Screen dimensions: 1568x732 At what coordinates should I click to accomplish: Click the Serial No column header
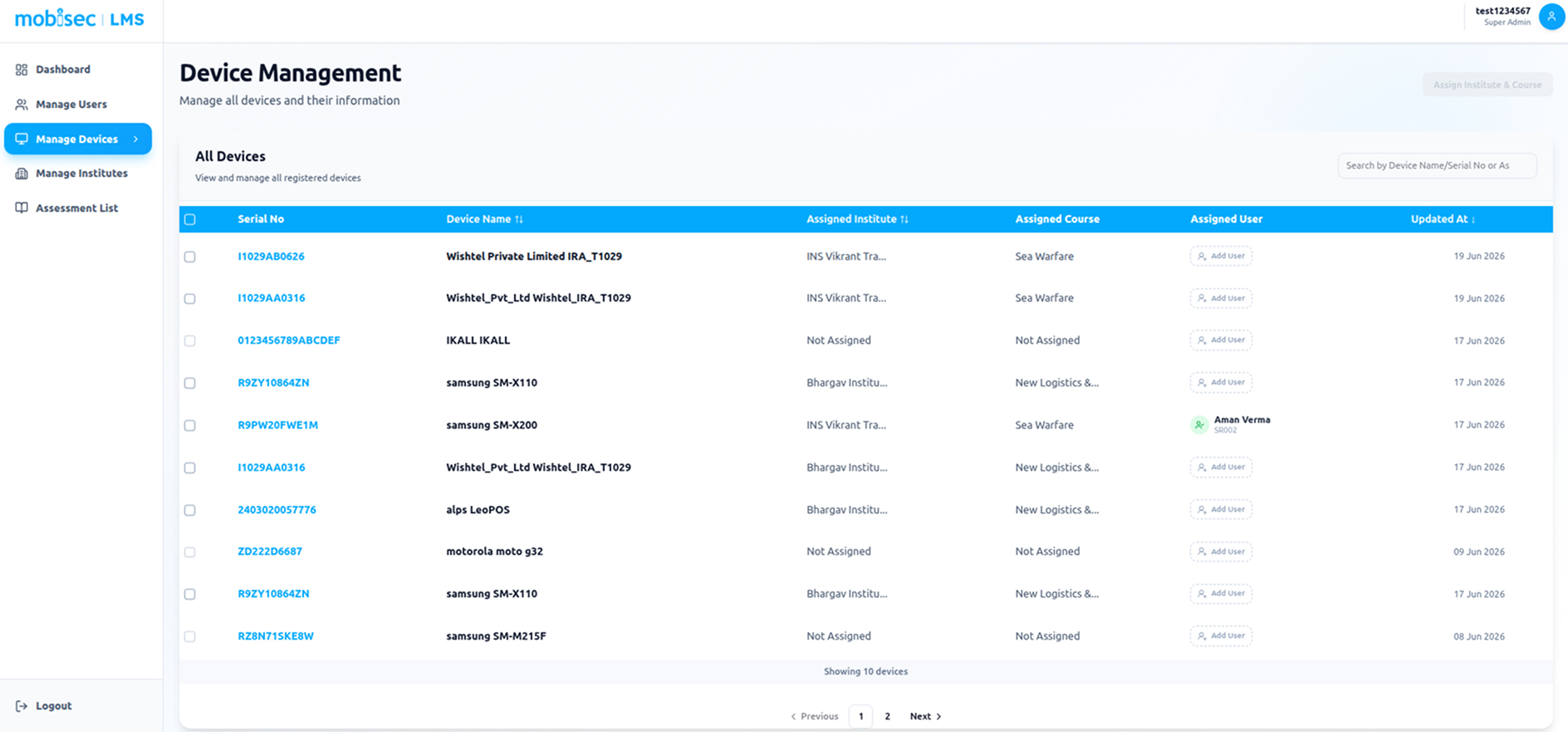[261, 219]
